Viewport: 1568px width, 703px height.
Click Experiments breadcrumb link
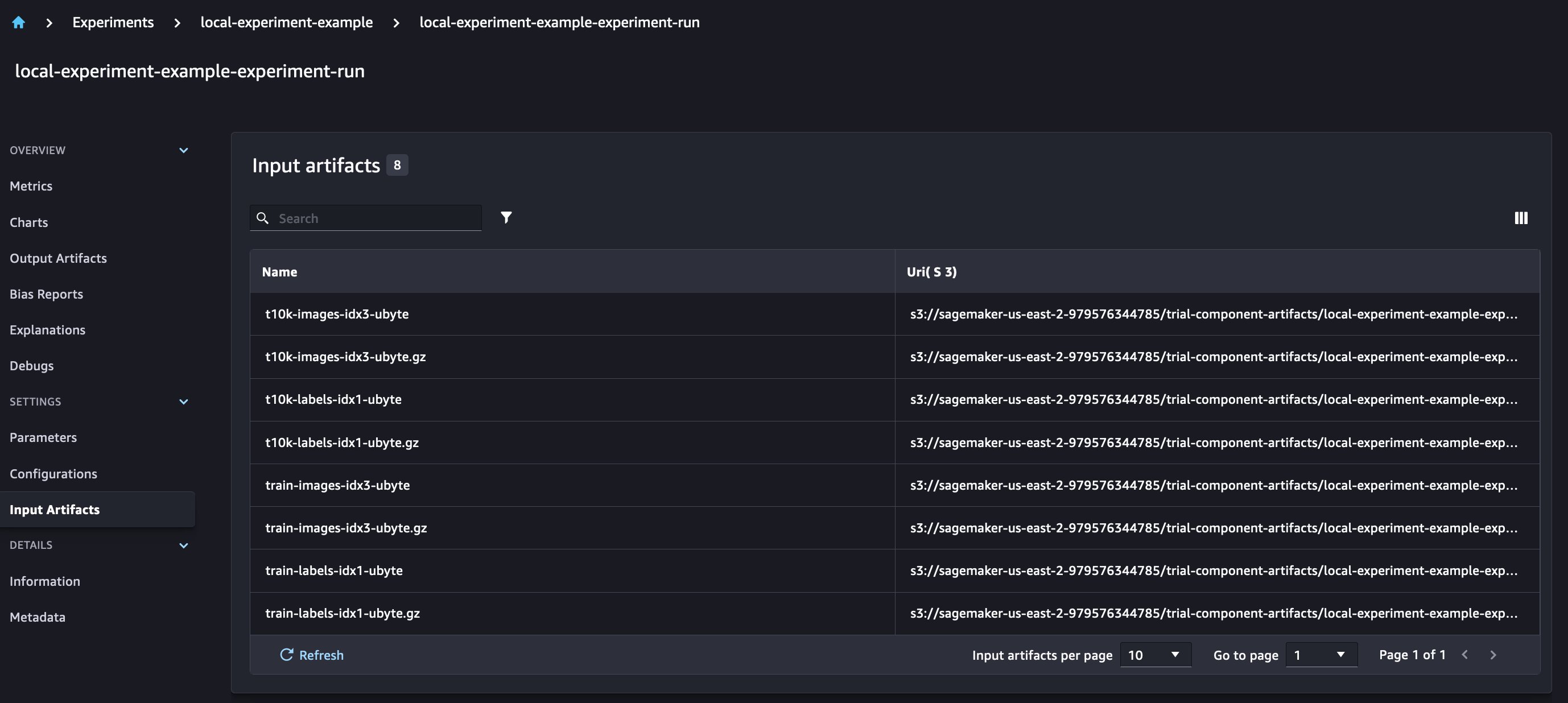point(113,23)
